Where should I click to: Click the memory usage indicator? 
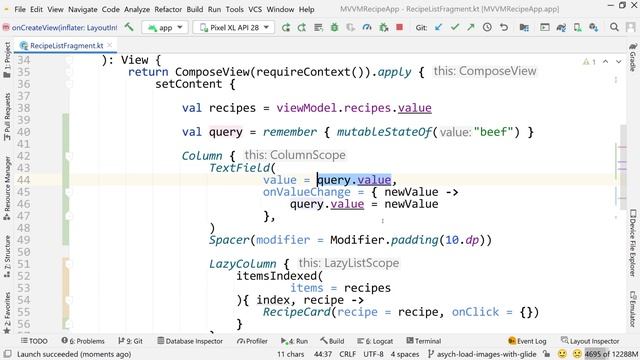[611, 354]
